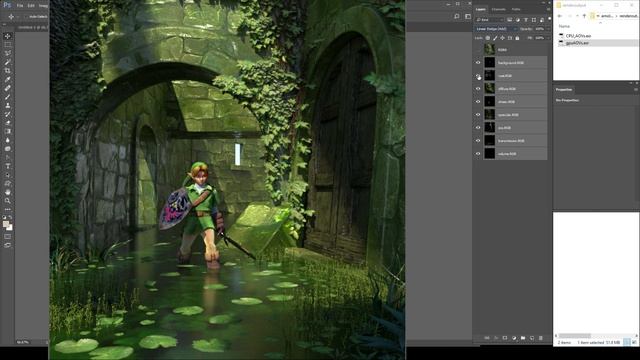Select the Clone Stamp tool
Screen dimensions: 640x360
7,105
